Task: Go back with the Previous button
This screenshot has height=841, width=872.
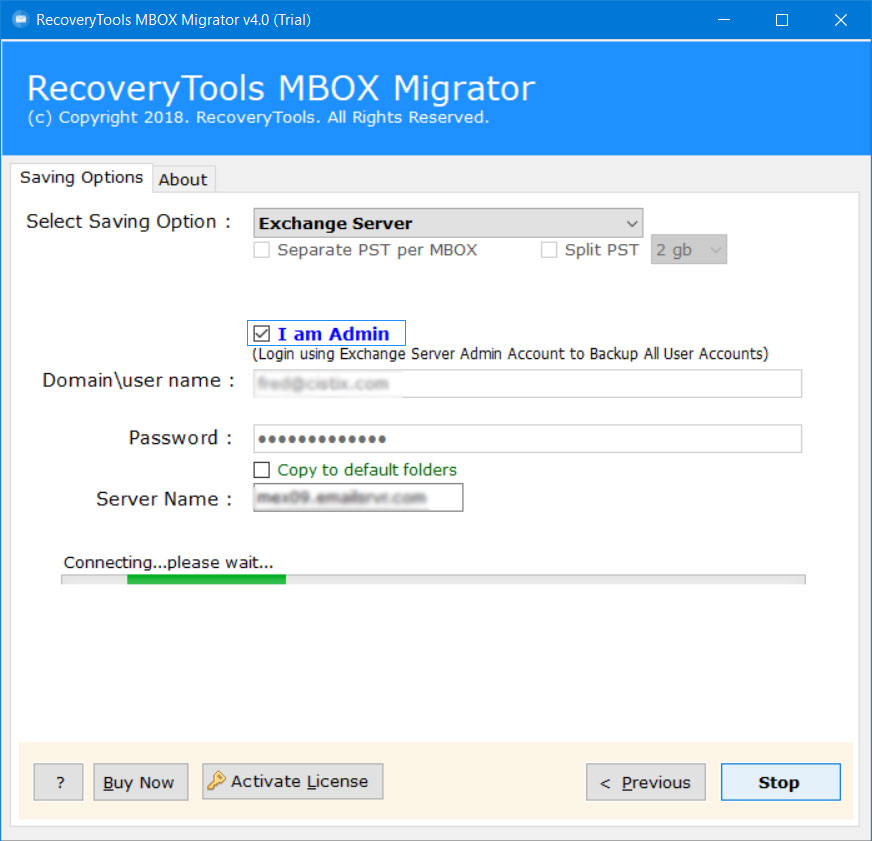Action: point(646,782)
